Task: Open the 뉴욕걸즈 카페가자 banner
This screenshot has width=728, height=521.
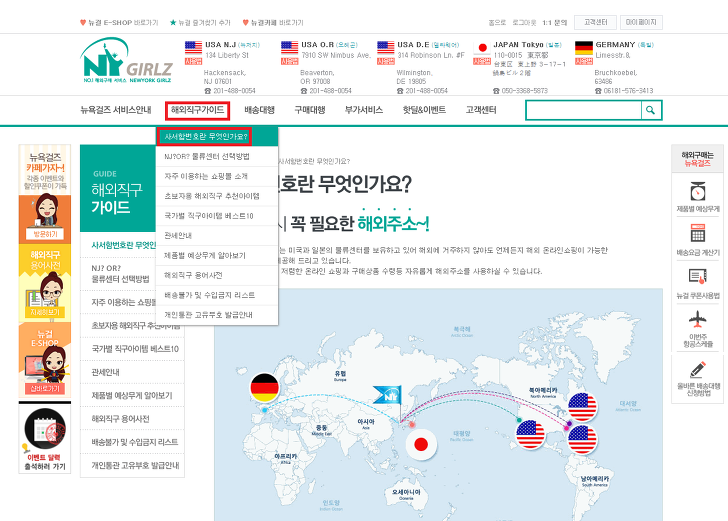Action: (x=45, y=194)
